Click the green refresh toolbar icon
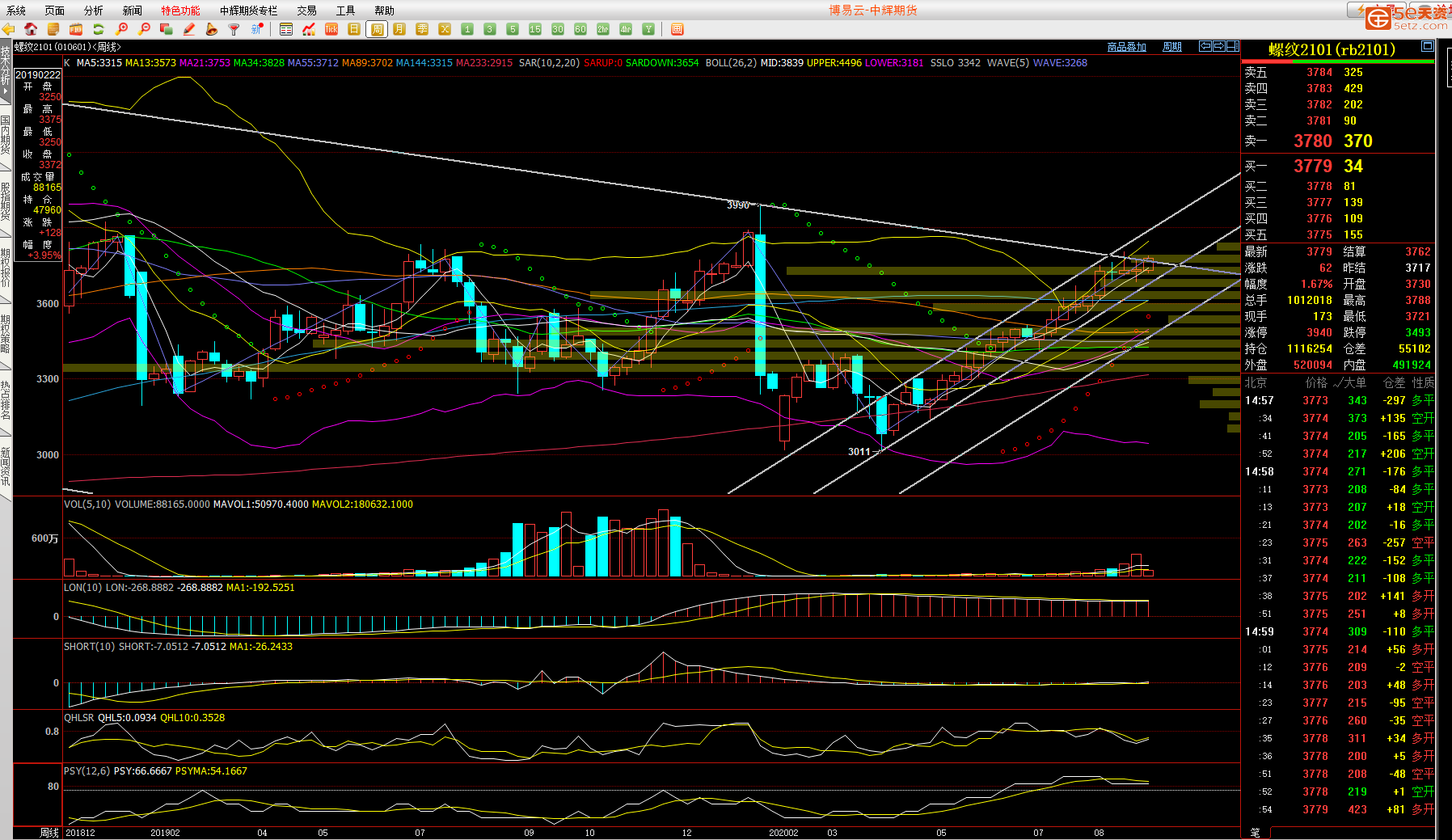 tap(99, 29)
